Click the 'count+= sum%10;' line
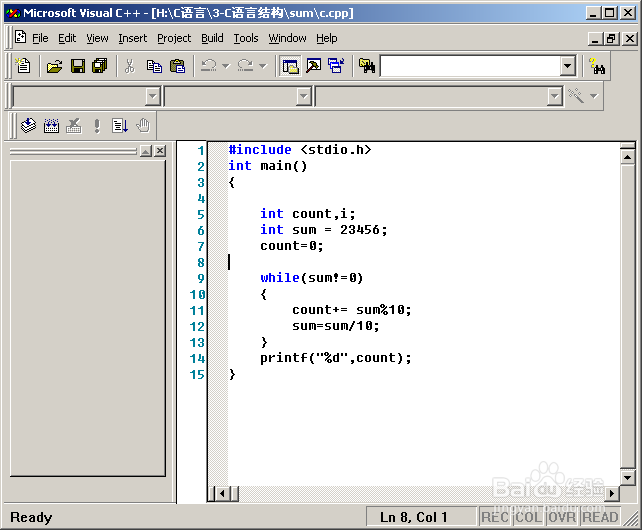This screenshot has width=642, height=530. (x=352, y=310)
